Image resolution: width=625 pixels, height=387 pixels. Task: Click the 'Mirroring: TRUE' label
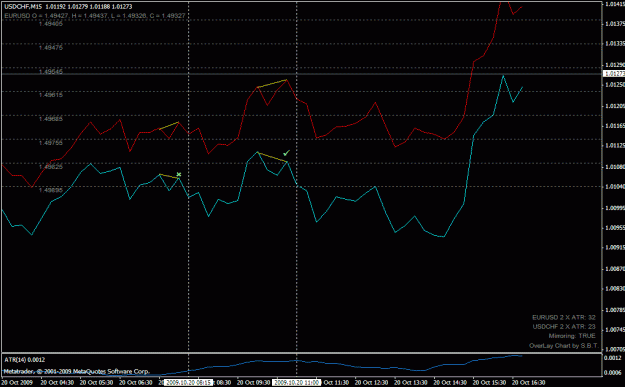(x=572, y=336)
